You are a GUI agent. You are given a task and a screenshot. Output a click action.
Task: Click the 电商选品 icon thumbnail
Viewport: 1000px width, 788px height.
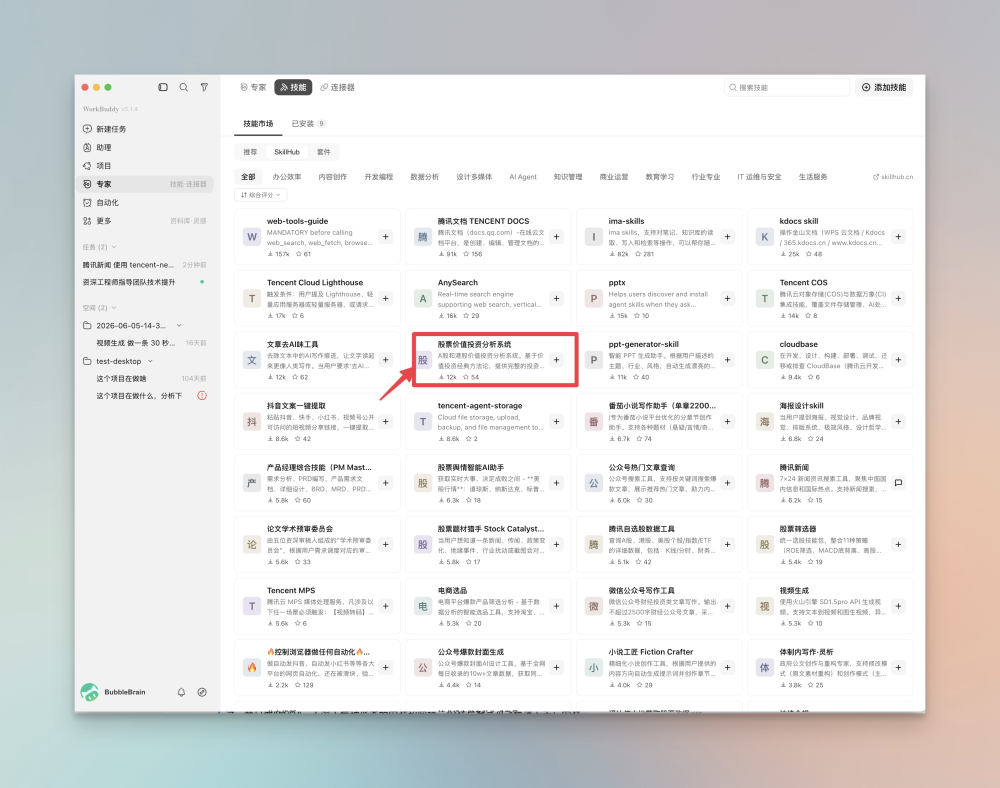[423, 606]
